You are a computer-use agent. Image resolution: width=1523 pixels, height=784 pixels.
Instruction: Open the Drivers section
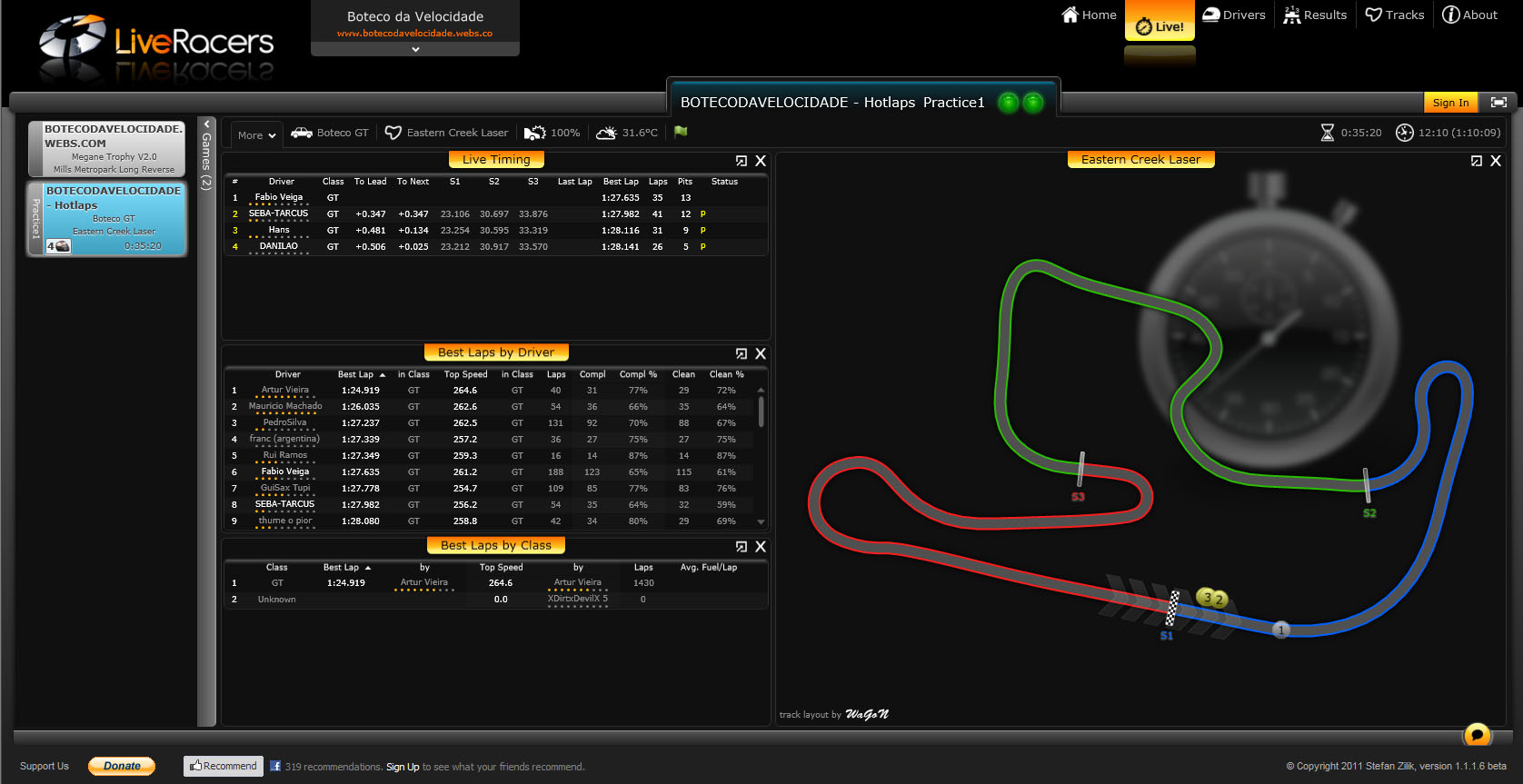(1233, 15)
